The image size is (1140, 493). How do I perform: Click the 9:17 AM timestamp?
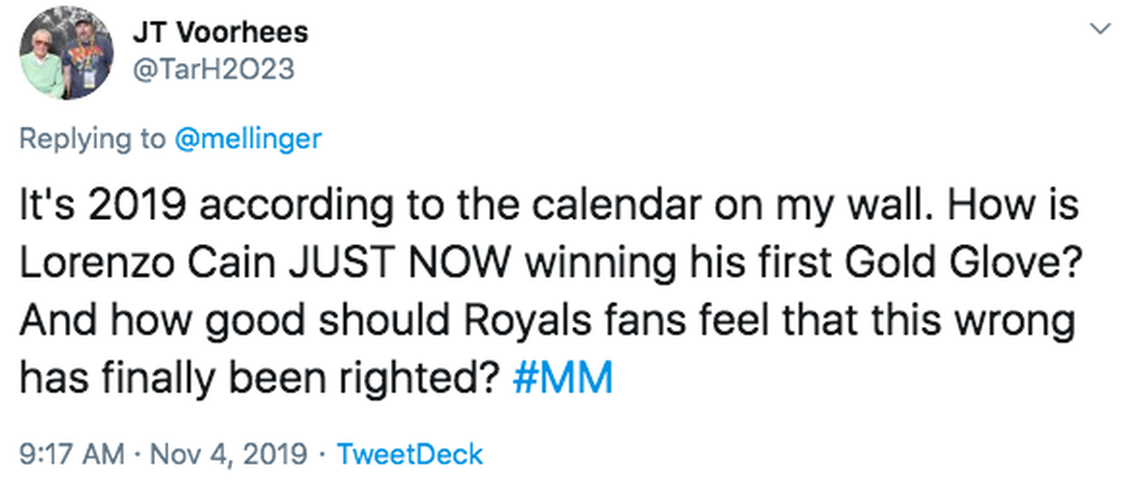point(73,455)
